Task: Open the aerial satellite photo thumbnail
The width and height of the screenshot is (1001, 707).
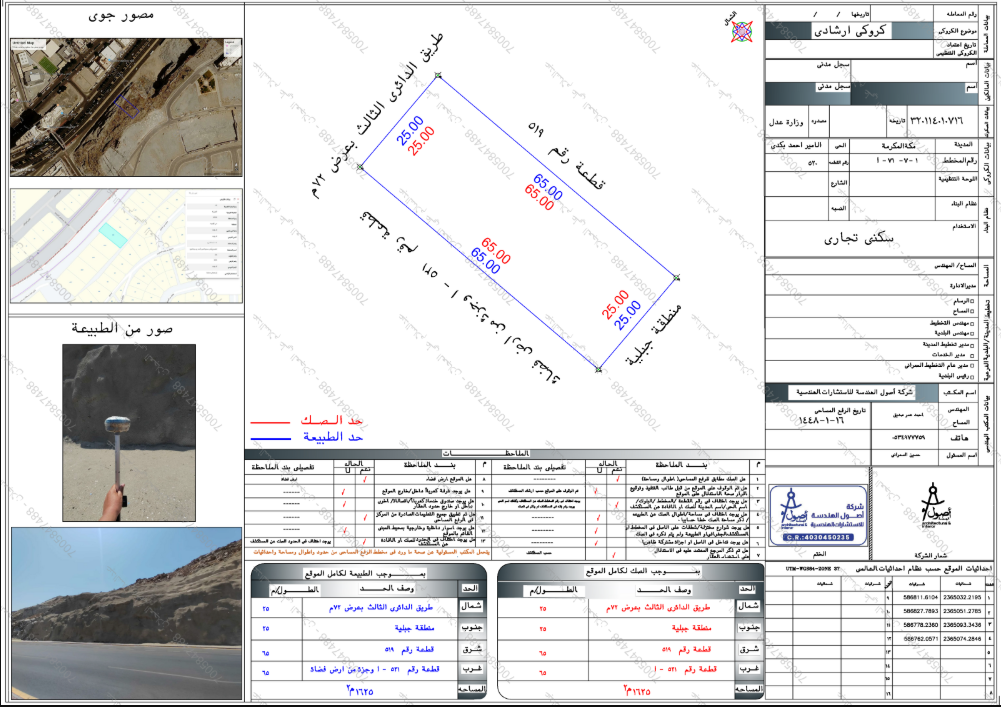Action: [x=126, y=107]
